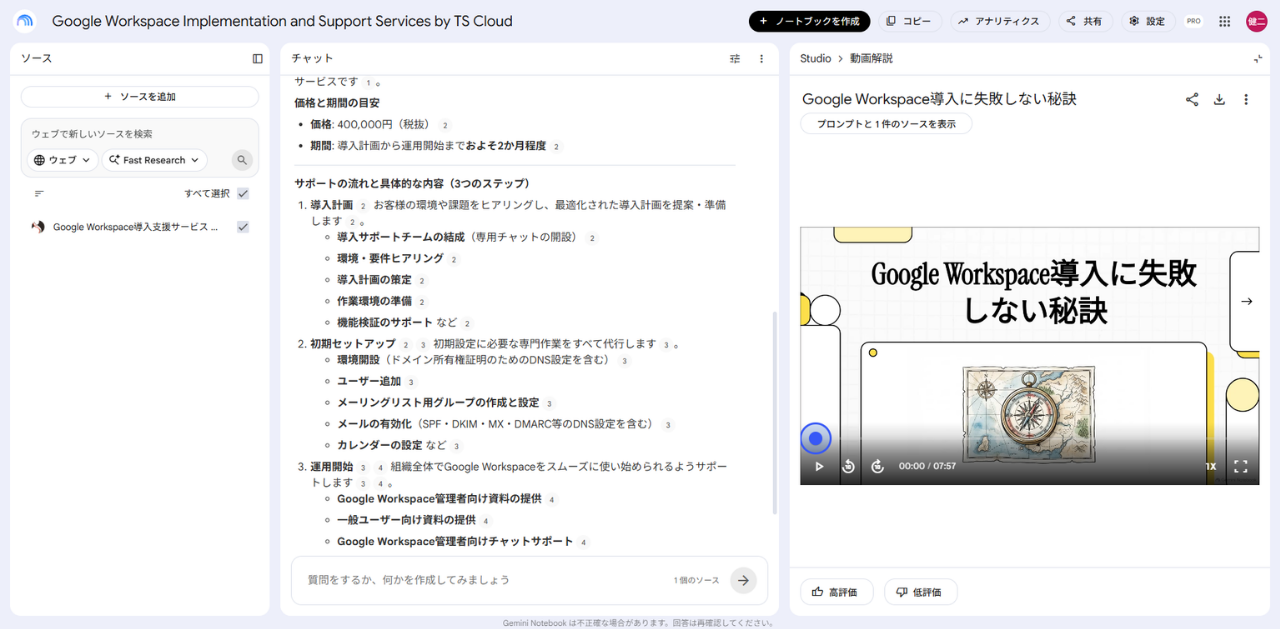This screenshot has height=630, width=1280.
Task: Click the NotebookLM logo icon
Action: click(x=24, y=21)
